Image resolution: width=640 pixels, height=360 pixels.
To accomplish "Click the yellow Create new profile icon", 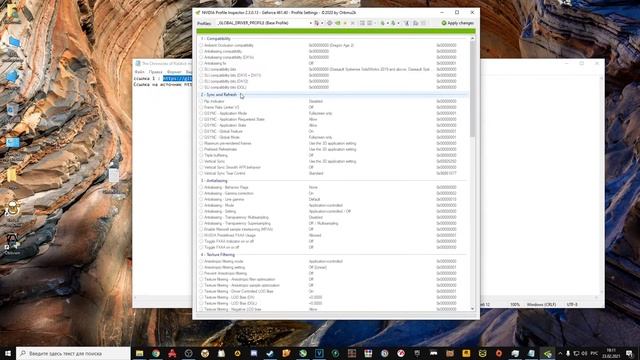I will click(345, 23).
